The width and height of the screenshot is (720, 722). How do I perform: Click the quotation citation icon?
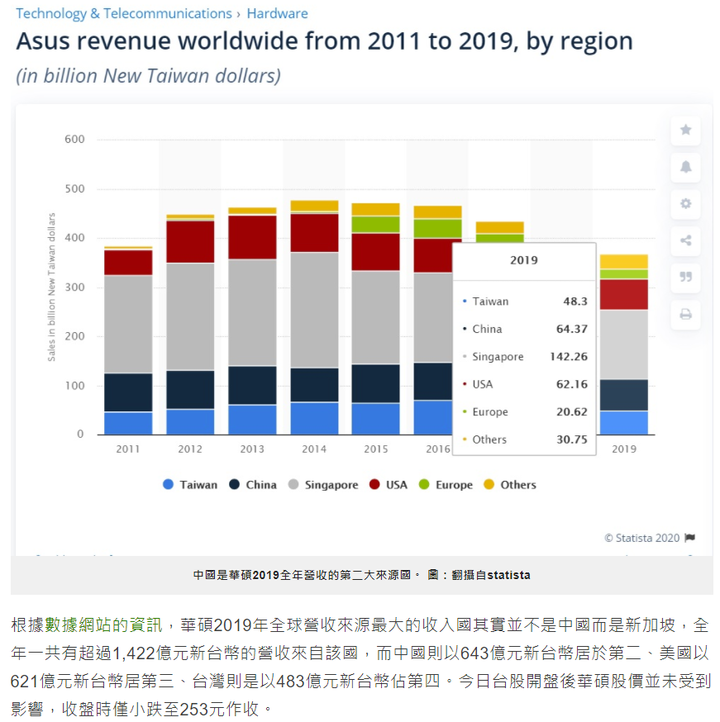pyautogui.click(x=685, y=277)
